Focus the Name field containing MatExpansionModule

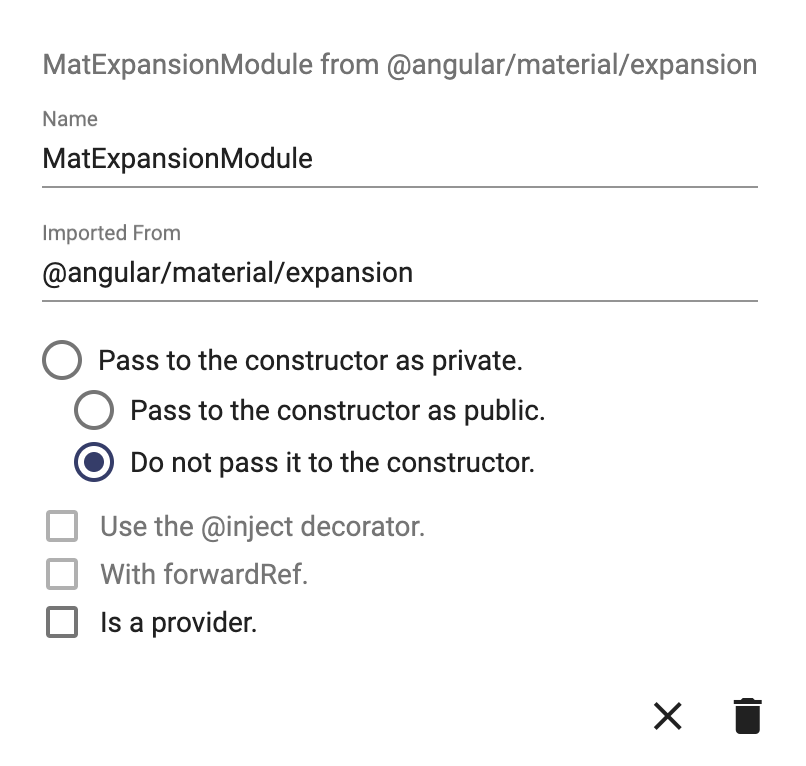tap(400, 158)
